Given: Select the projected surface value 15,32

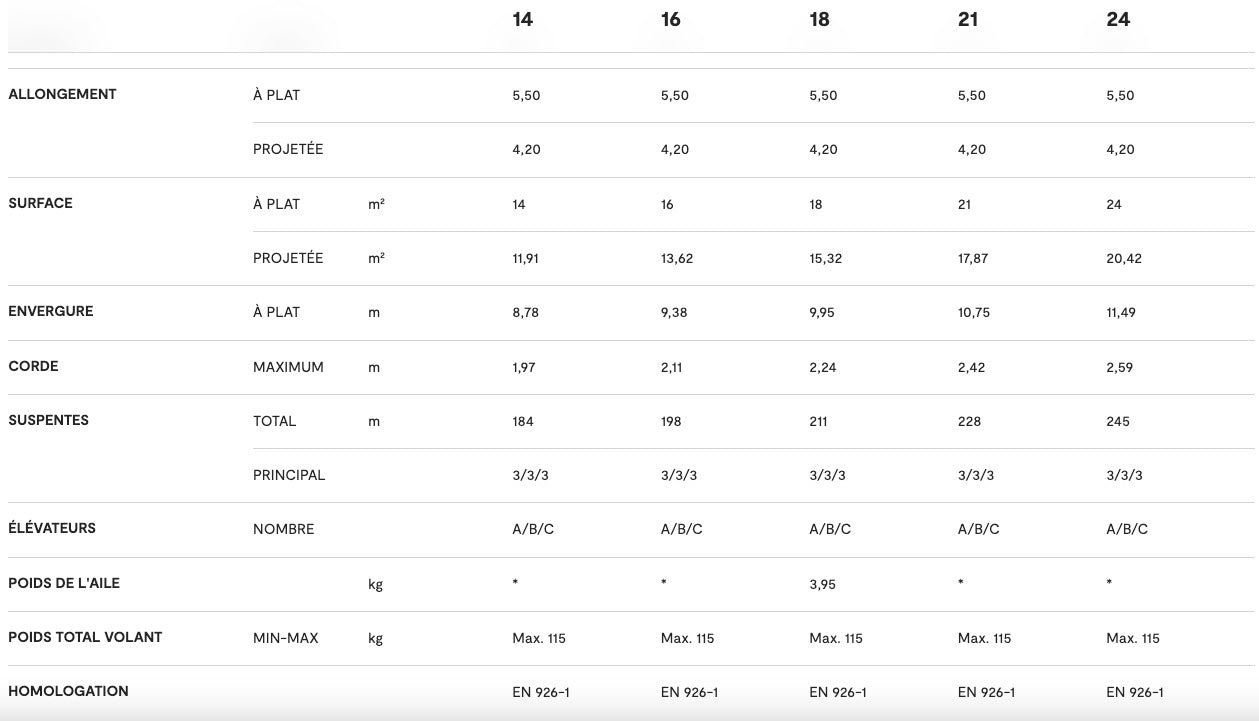Looking at the screenshot, I should tap(825, 258).
